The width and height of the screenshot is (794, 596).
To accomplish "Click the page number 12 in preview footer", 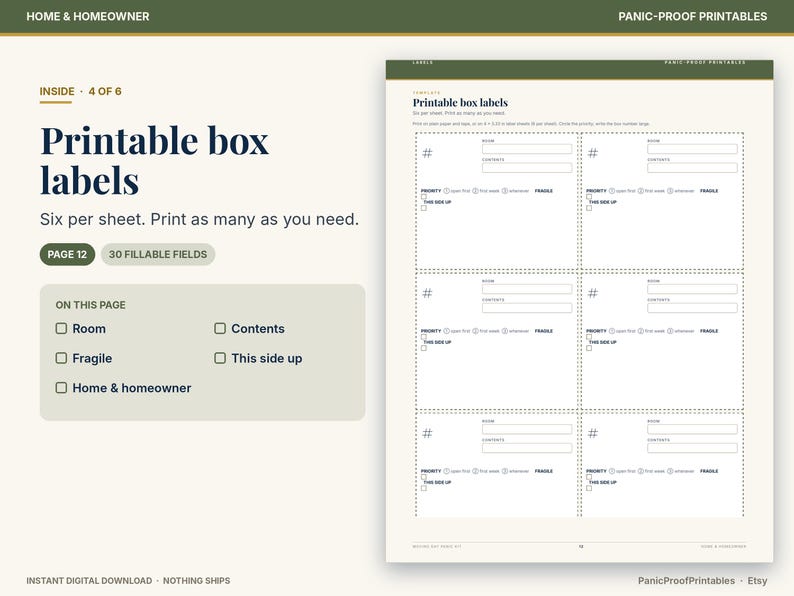I will 581,547.
